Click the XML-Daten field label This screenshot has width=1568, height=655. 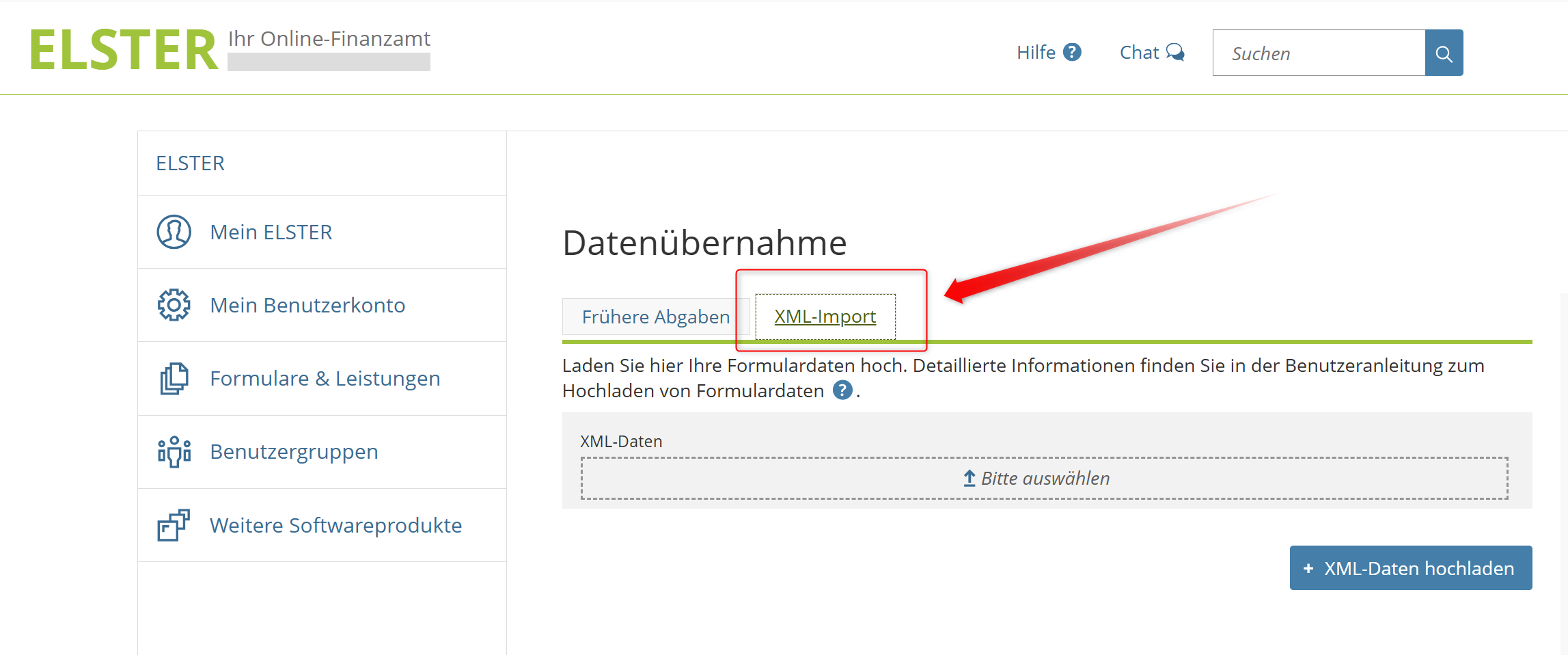[621, 442]
